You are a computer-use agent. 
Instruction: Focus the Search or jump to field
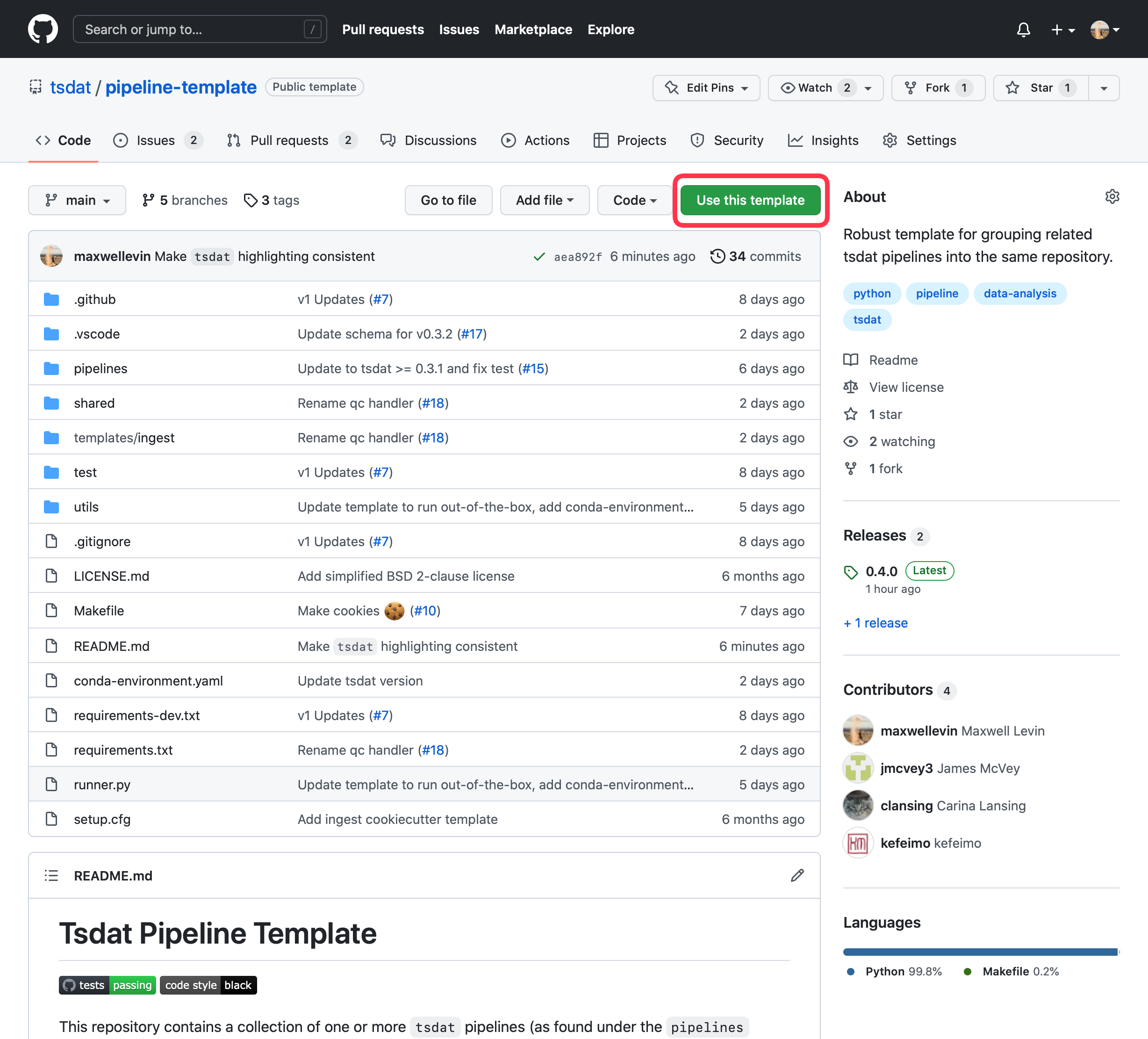tap(199, 29)
